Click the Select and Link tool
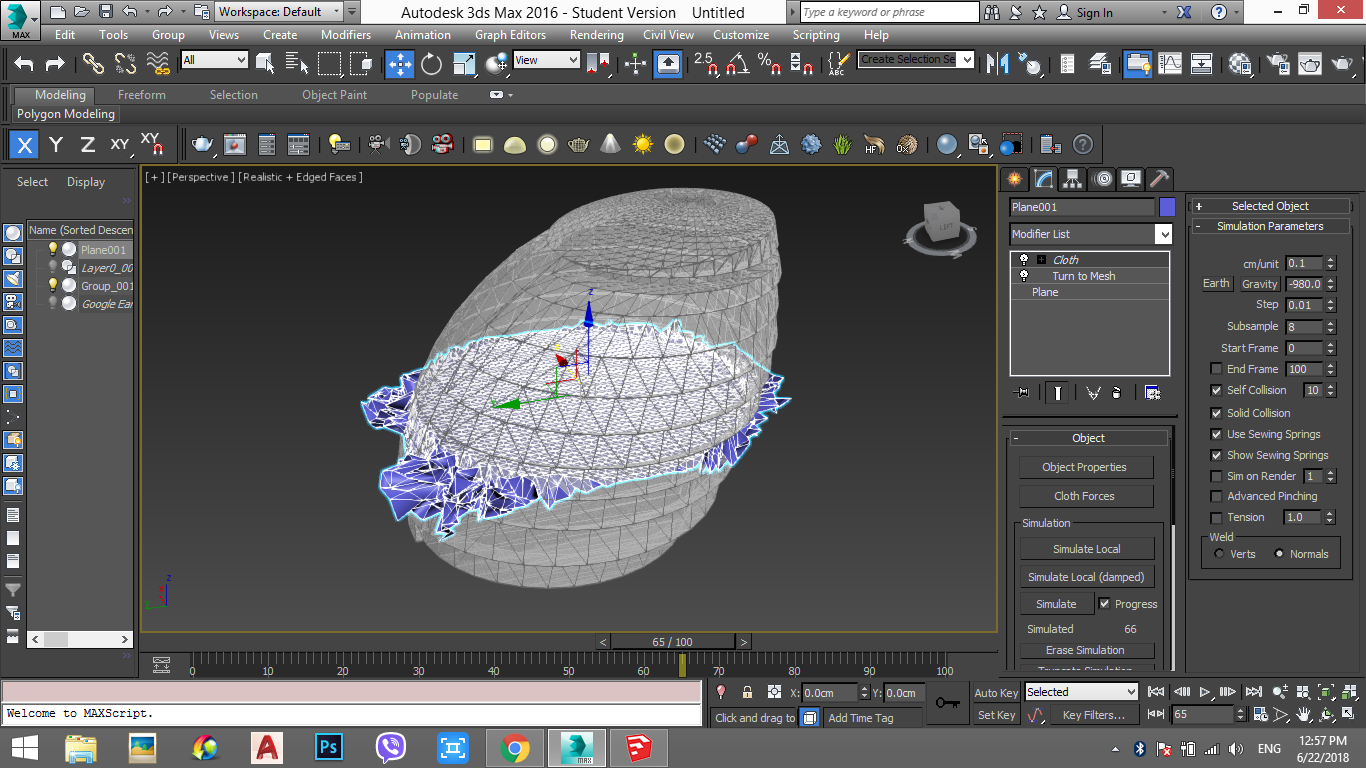Screen dimensions: 1366x768 click(x=93, y=64)
